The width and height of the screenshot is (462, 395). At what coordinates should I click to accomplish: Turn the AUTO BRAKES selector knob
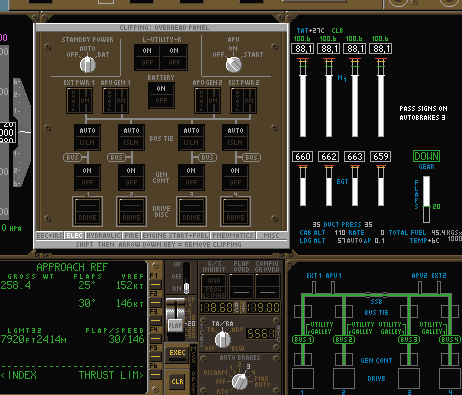pyautogui.click(x=240, y=381)
